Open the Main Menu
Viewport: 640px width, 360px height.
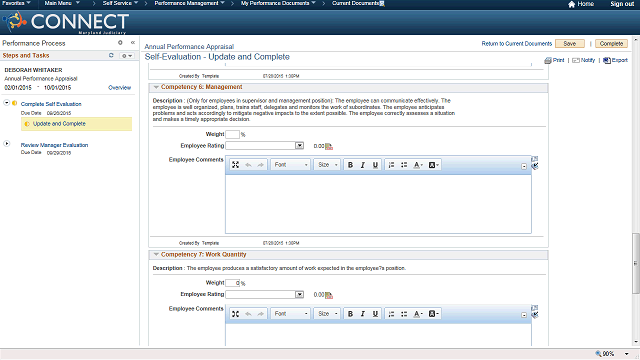tap(62, 3)
